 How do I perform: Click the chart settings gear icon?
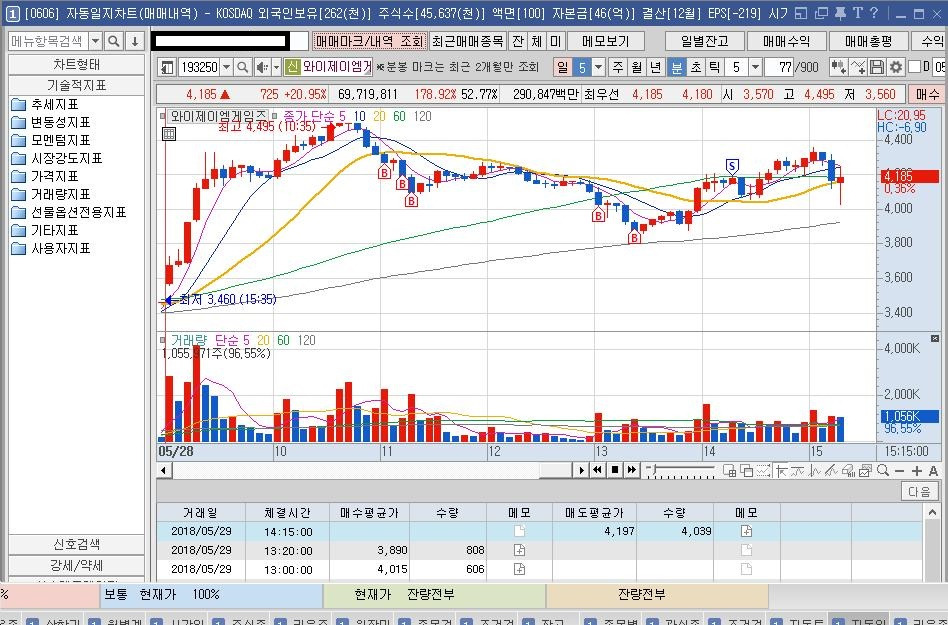pyautogui.click(x=895, y=67)
